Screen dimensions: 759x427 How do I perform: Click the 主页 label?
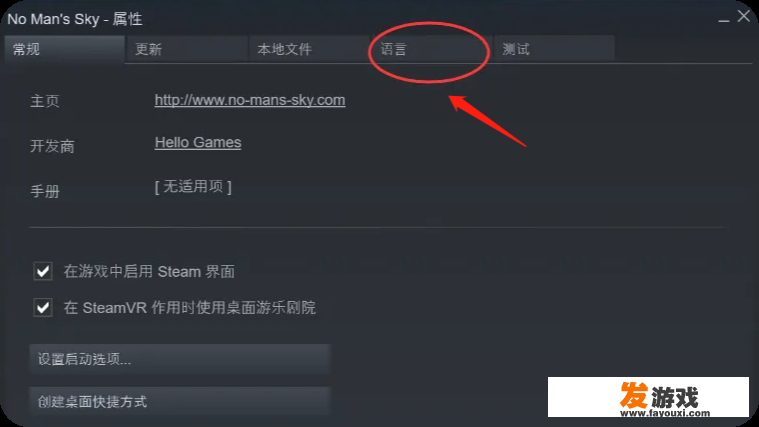coord(45,101)
